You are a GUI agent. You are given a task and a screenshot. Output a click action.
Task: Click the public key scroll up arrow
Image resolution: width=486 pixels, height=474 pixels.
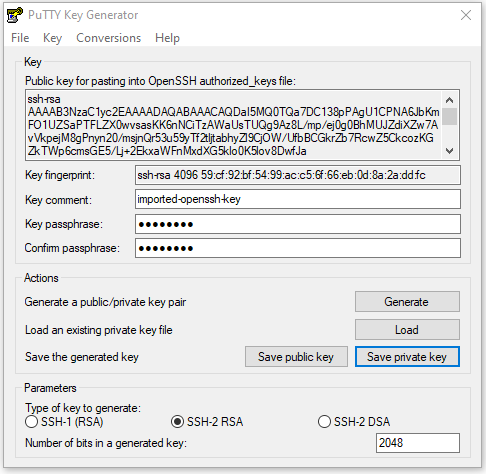[449, 100]
